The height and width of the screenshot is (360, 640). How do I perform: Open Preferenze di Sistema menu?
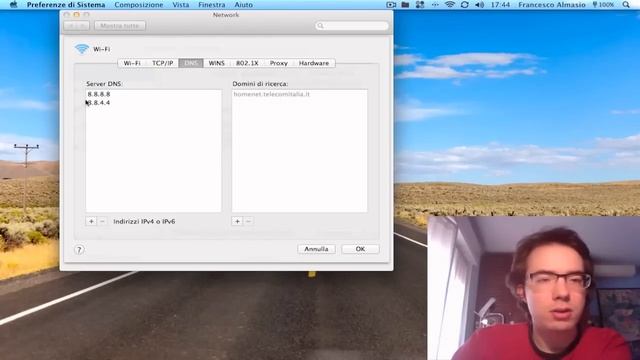66,5
